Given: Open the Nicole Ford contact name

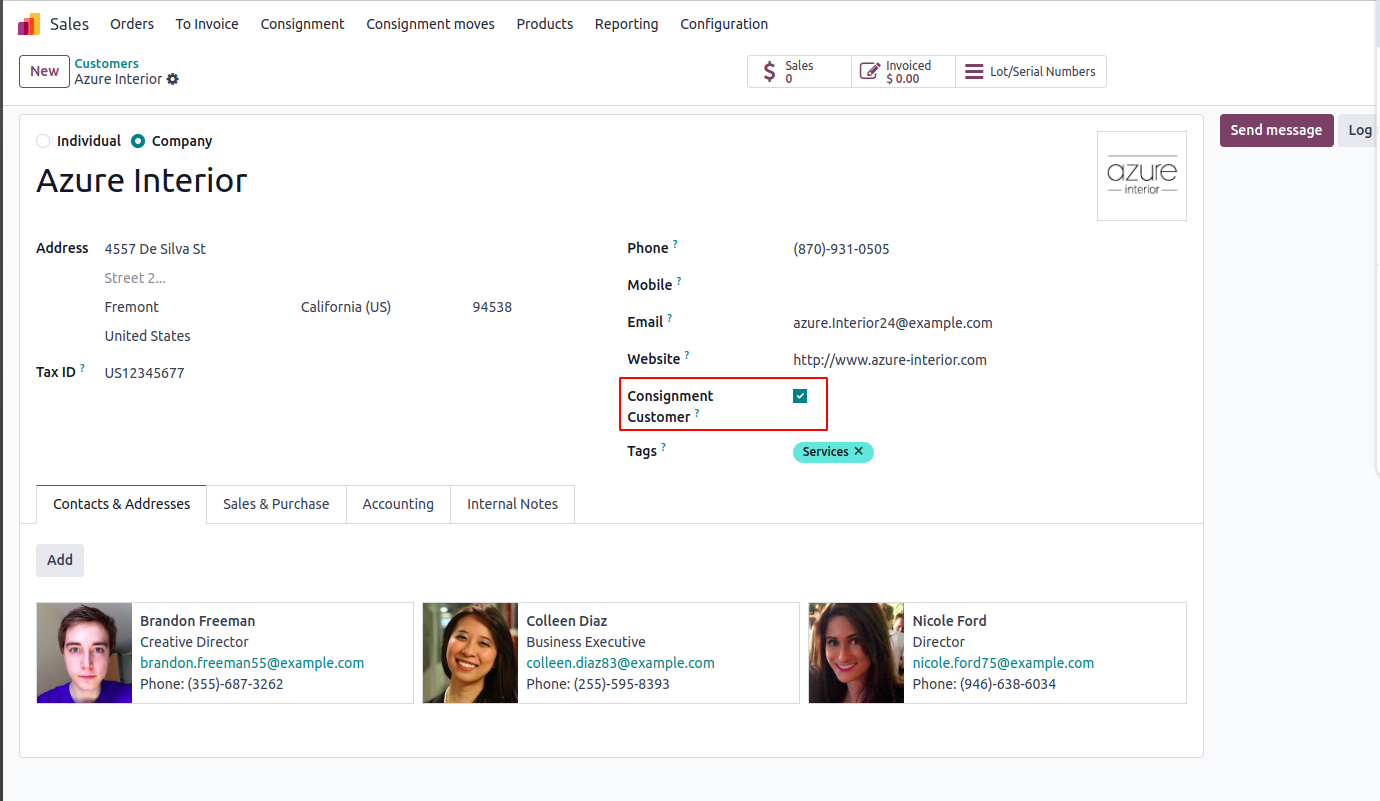Looking at the screenshot, I should click(x=950, y=621).
